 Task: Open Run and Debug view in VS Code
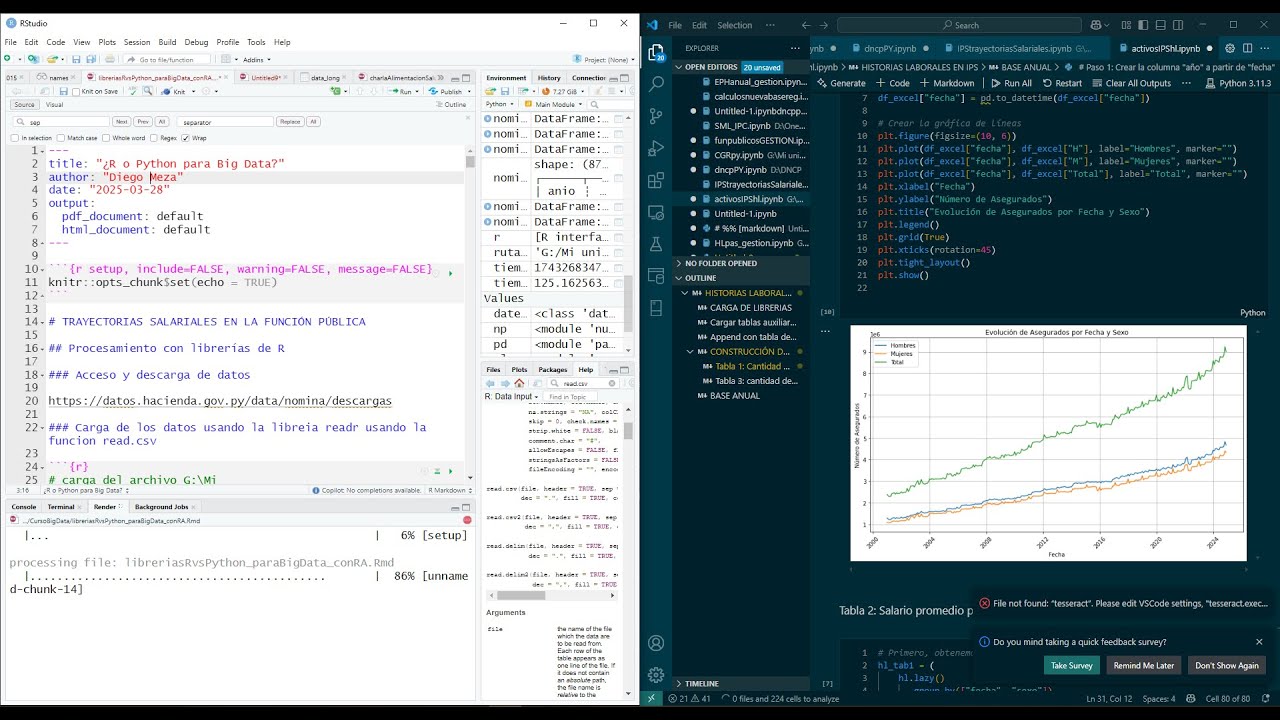pyautogui.click(x=656, y=149)
